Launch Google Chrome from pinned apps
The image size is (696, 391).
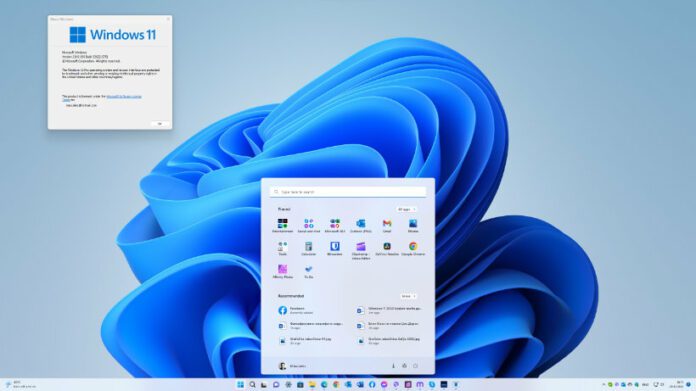413,249
